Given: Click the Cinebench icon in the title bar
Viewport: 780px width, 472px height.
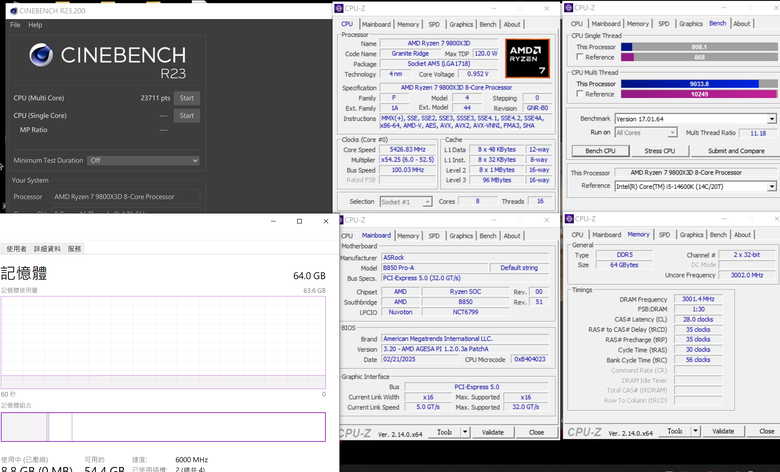Looking at the screenshot, I should [x=14, y=10].
